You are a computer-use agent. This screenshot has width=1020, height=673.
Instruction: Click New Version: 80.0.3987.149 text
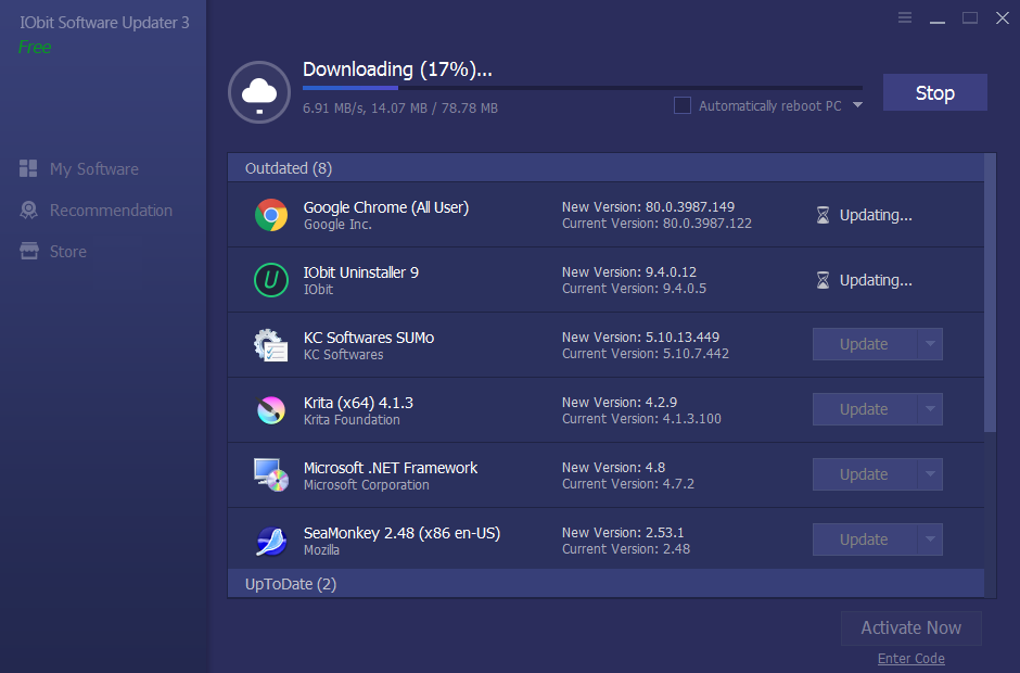[x=648, y=207]
